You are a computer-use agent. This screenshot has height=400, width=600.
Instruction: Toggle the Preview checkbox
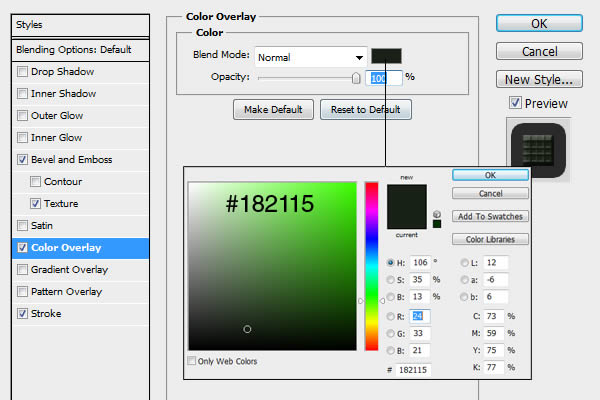click(x=514, y=103)
